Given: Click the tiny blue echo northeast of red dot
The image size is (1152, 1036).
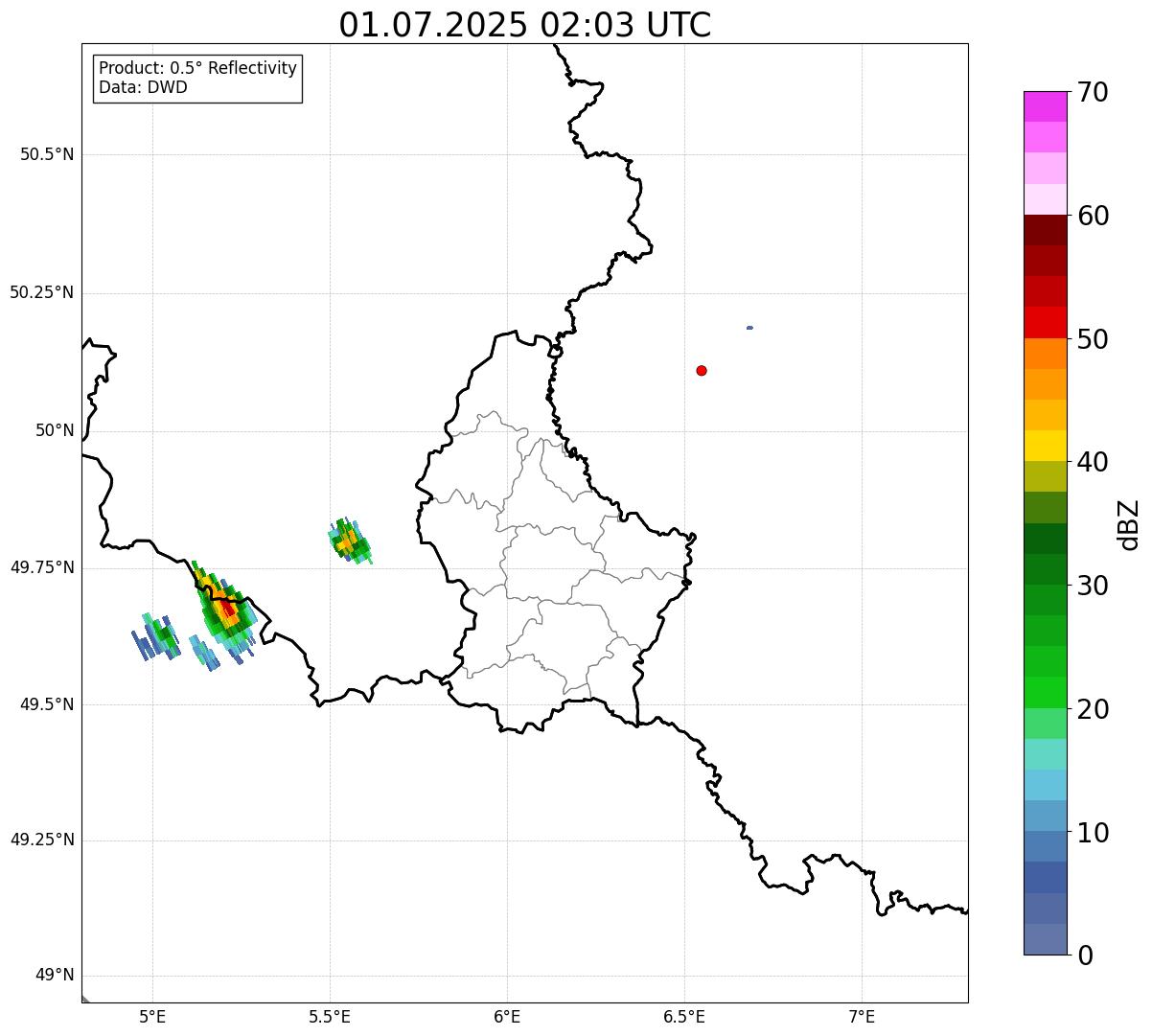Looking at the screenshot, I should pos(749,328).
